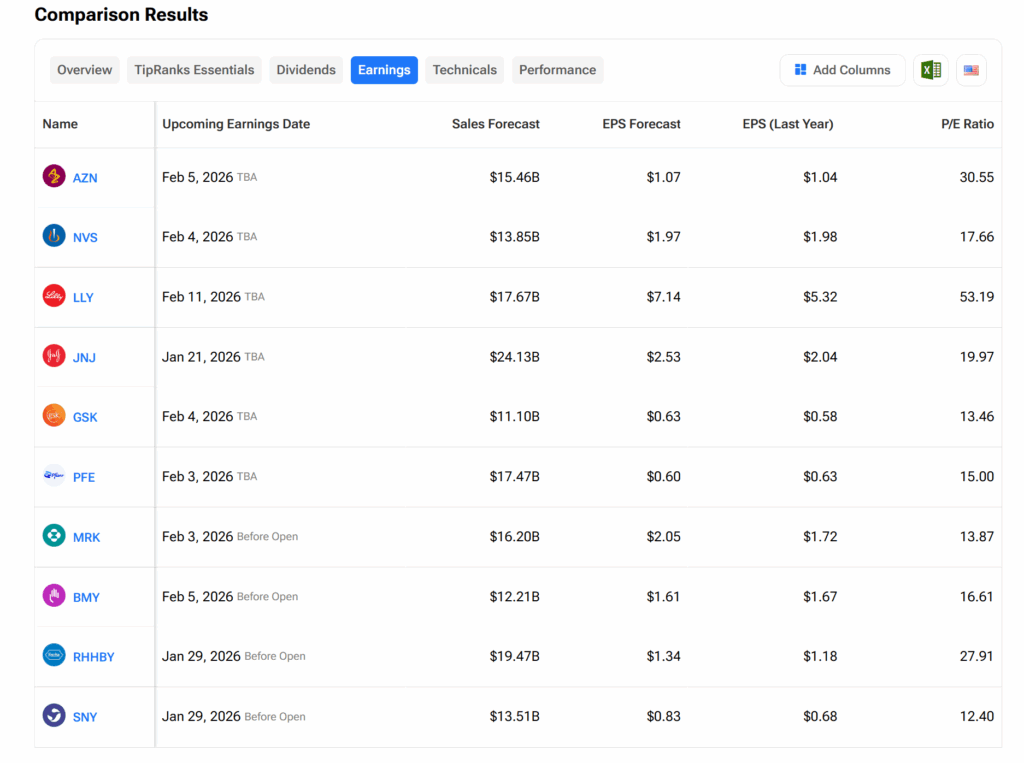Switch to the Overview tab
The height and width of the screenshot is (763, 1024).
tap(84, 70)
